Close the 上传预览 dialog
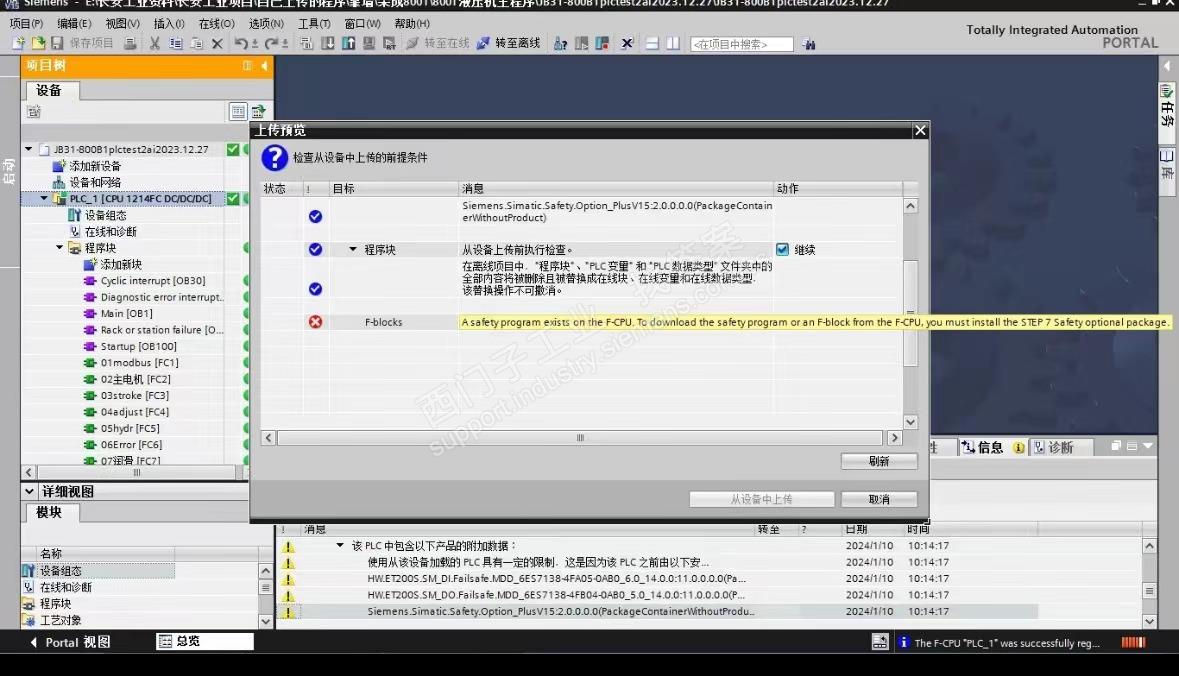The height and width of the screenshot is (676, 1179). coord(920,131)
